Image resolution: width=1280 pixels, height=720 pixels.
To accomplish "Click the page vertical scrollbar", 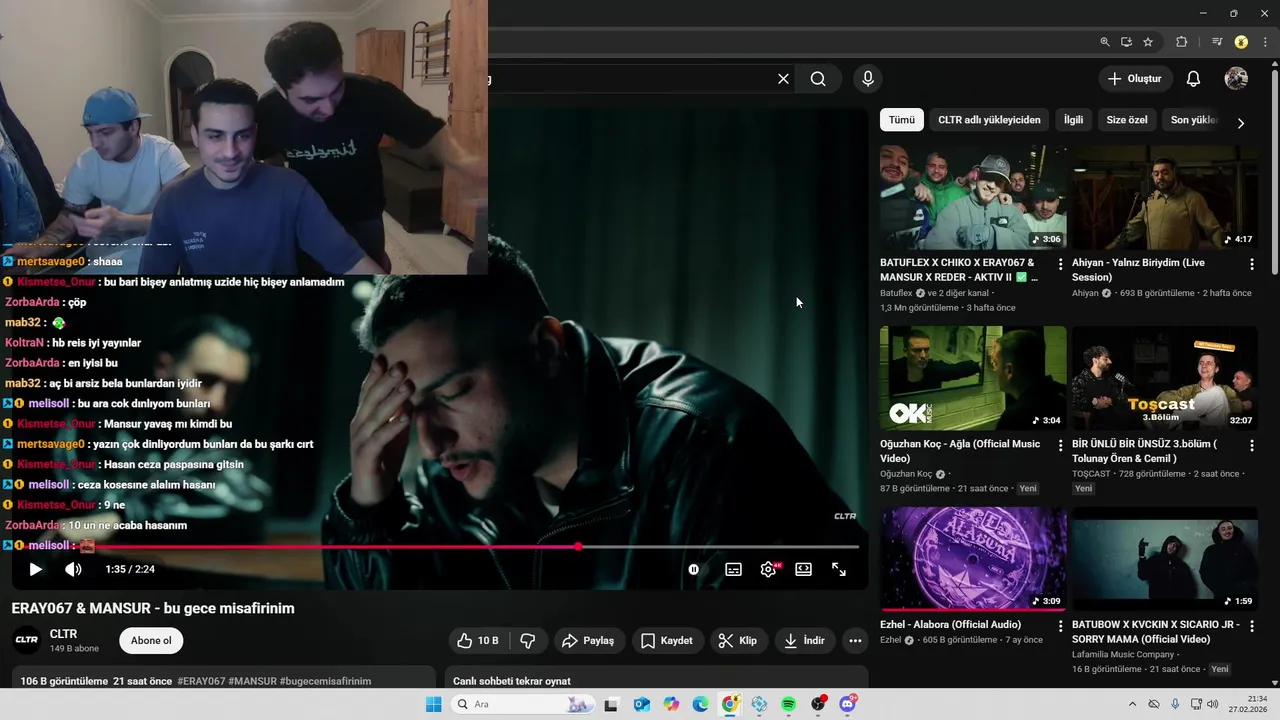I will (1274, 170).
